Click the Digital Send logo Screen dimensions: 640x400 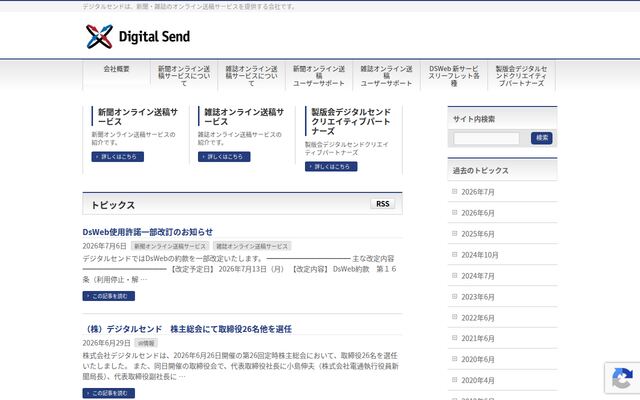[138, 36]
